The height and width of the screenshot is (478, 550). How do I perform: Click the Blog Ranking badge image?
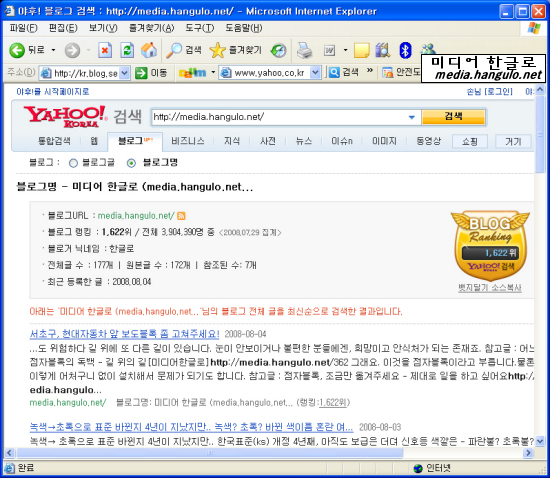490,245
